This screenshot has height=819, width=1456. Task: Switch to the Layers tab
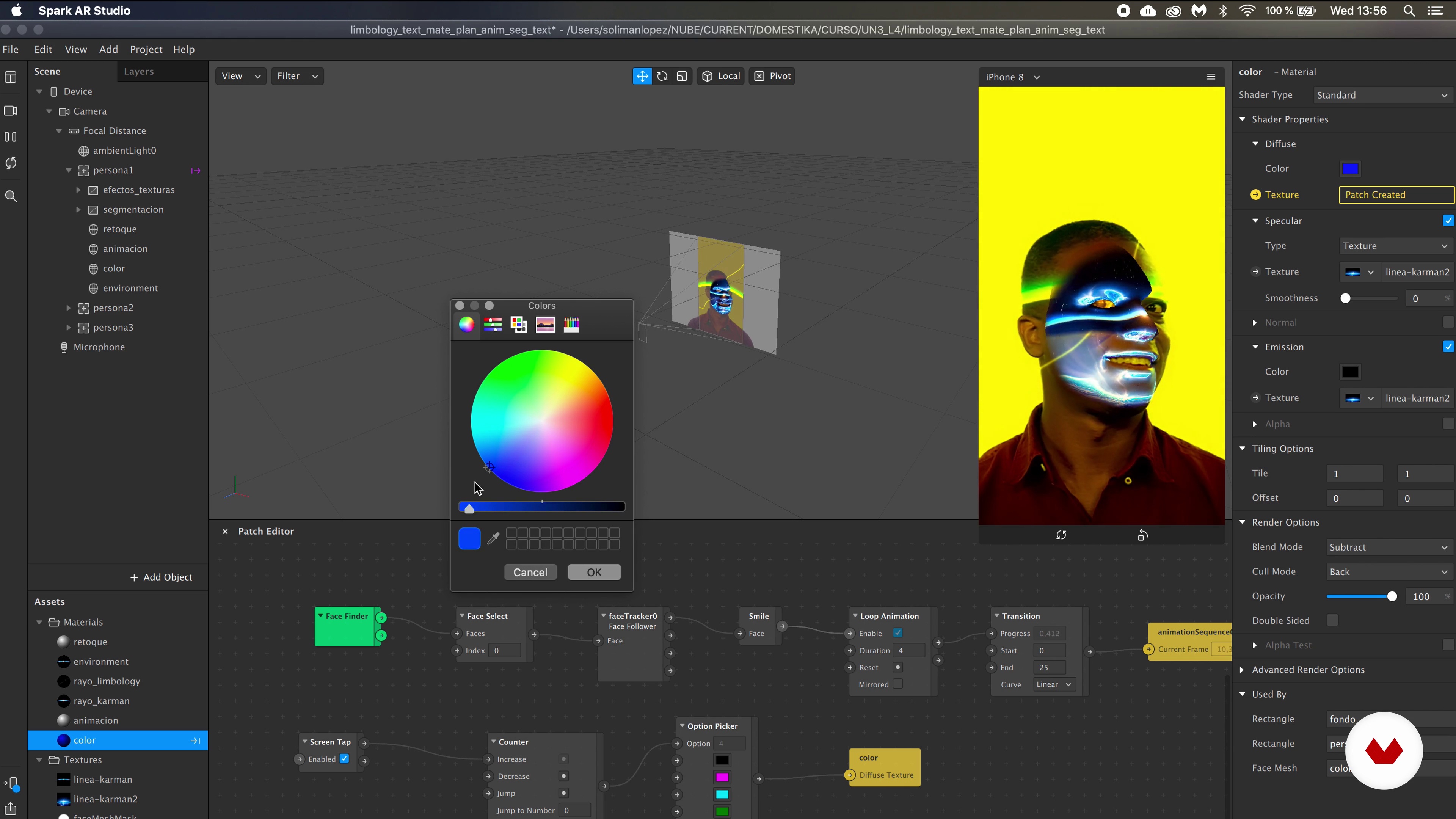(x=138, y=72)
